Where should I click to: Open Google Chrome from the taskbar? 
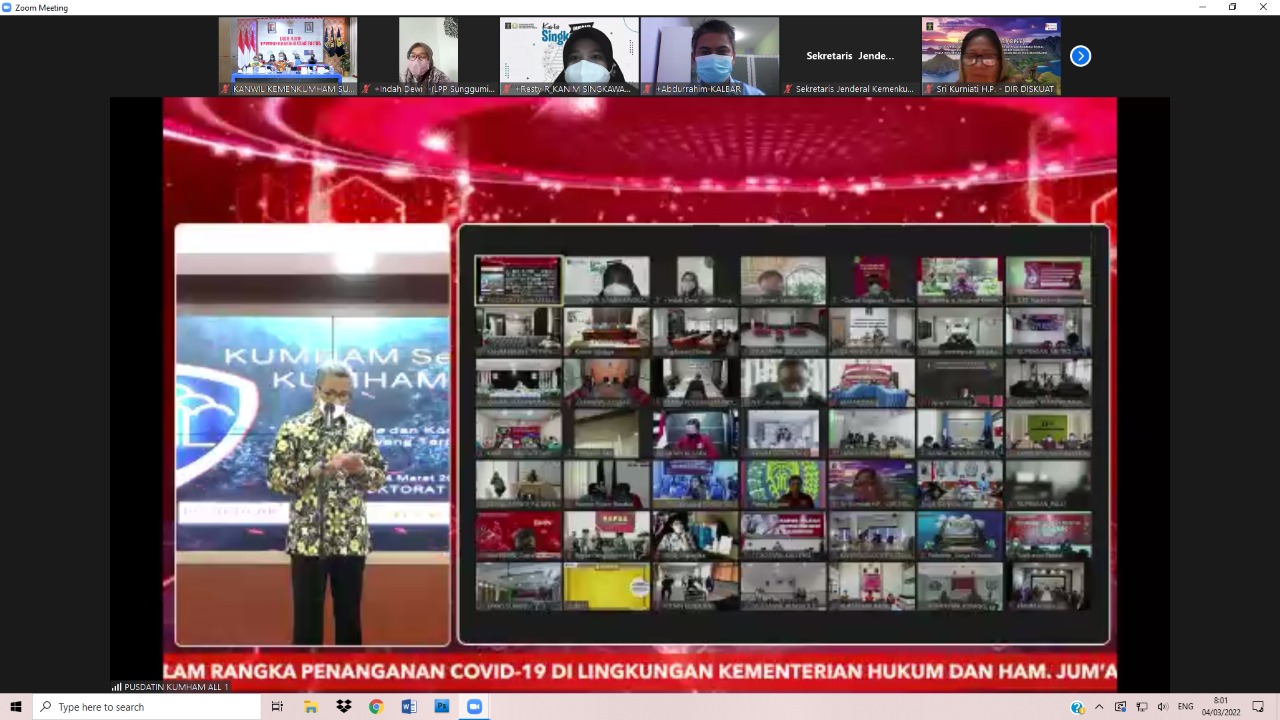(376, 707)
